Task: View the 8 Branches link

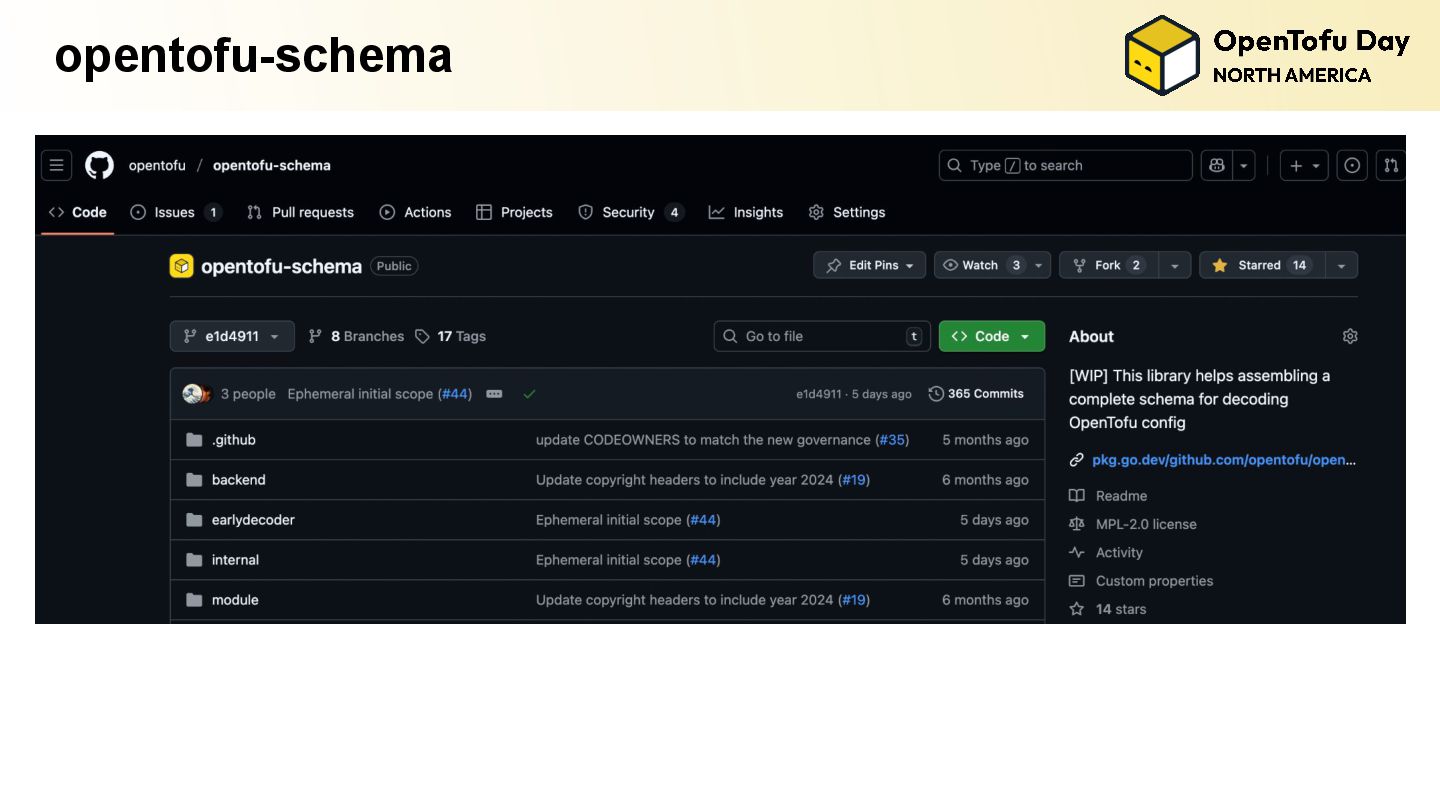Action: coord(356,336)
